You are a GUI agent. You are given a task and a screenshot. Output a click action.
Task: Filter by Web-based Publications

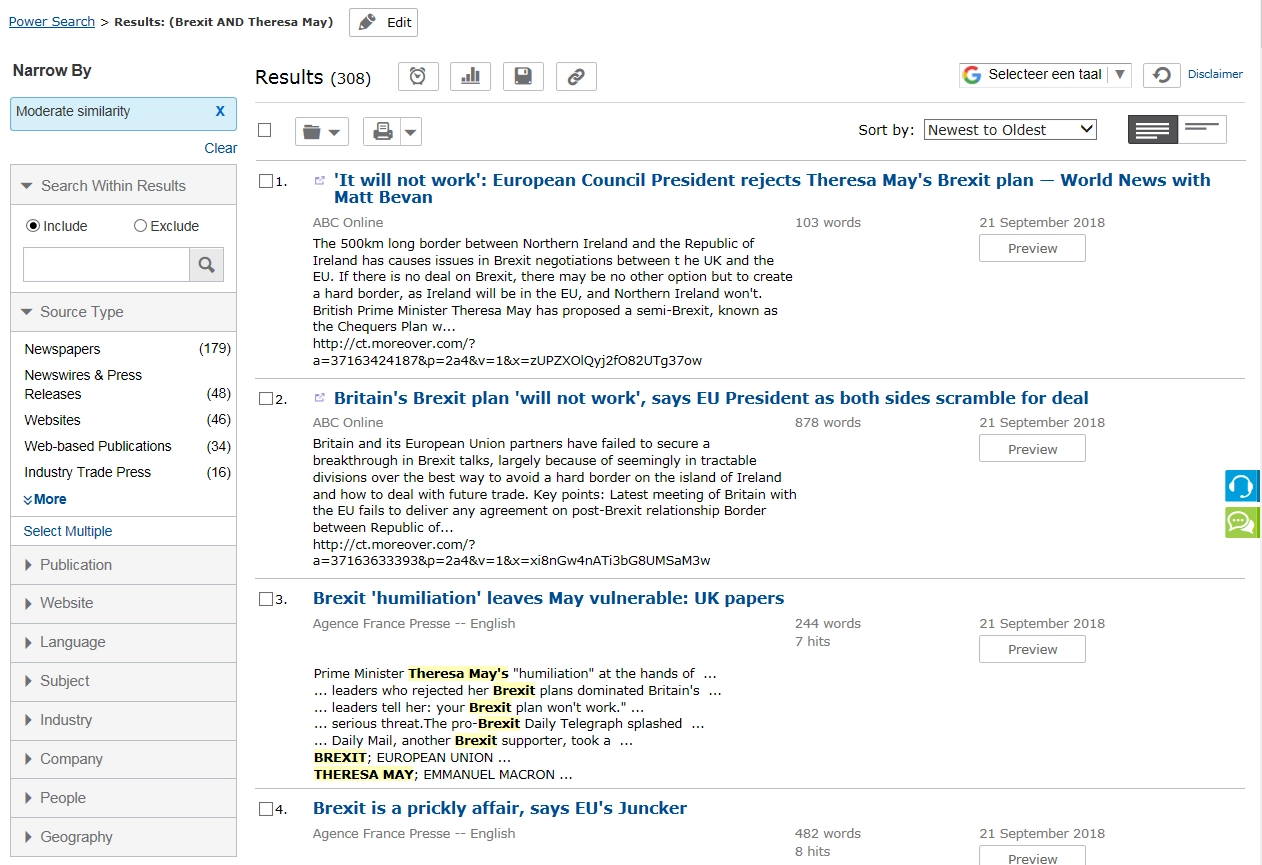coord(98,446)
